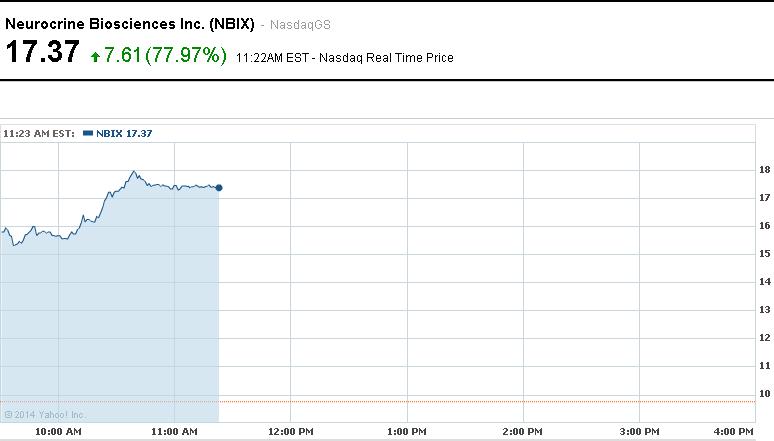Click the 11:00 AM time axis label
This screenshot has width=774, height=441.
click(174, 432)
